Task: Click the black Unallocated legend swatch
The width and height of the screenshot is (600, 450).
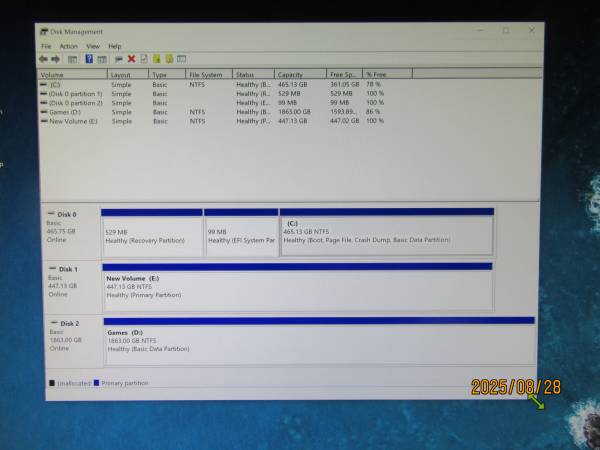Action: coord(52,383)
